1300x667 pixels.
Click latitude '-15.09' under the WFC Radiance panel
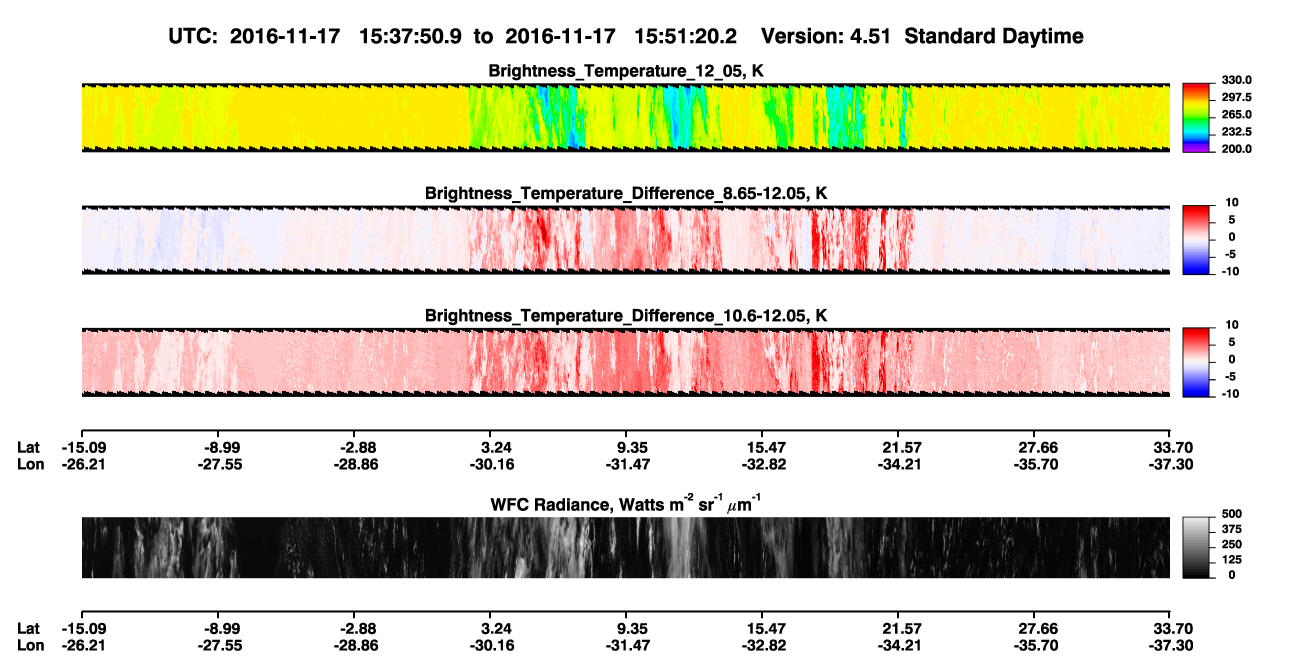click(x=84, y=628)
